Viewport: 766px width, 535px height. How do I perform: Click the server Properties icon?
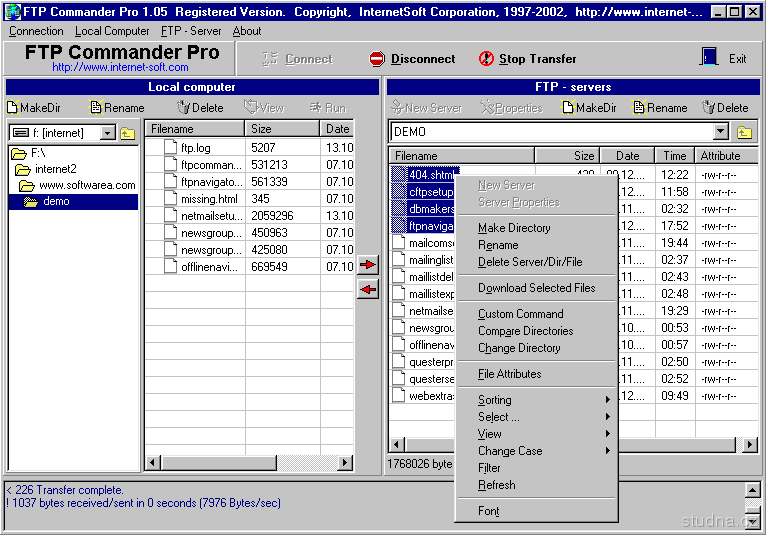(487, 107)
